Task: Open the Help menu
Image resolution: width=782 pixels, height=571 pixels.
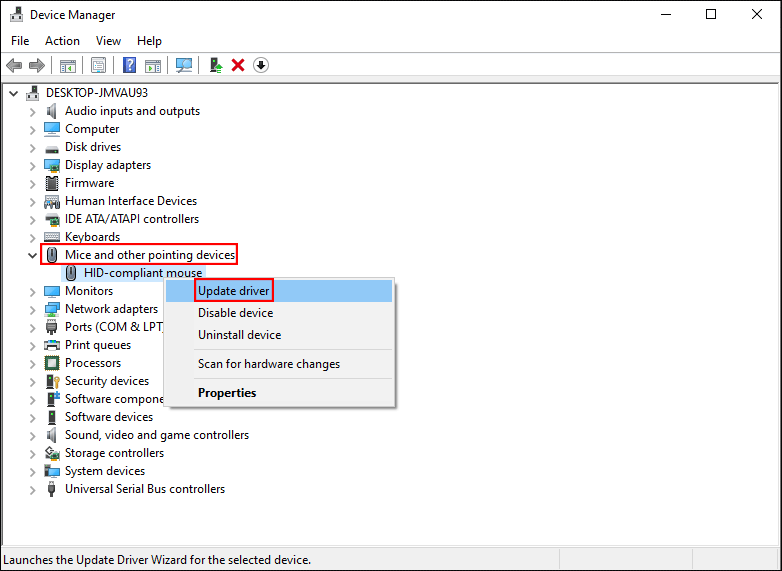Action: (149, 41)
